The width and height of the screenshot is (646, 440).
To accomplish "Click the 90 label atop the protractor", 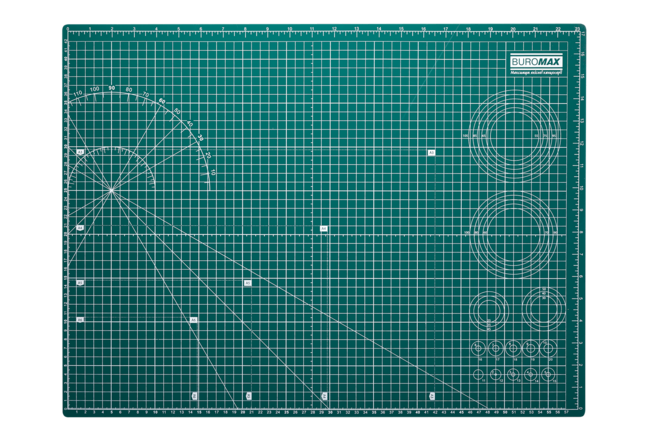I will (x=112, y=88).
